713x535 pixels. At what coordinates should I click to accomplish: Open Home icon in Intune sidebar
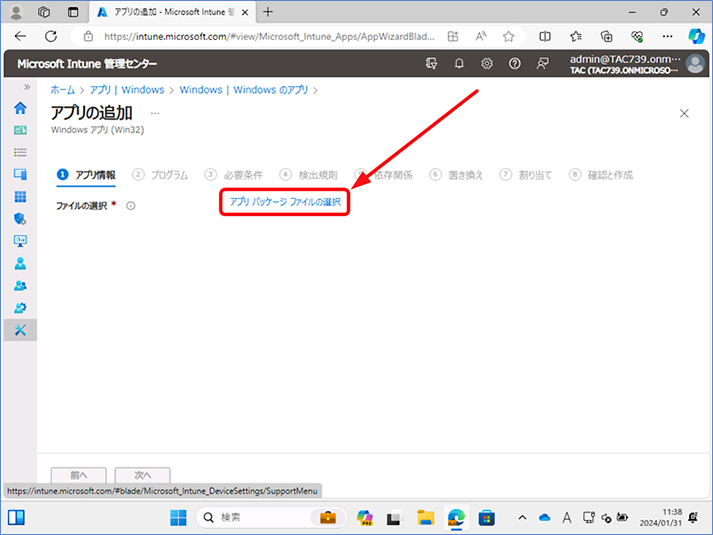(x=20, y=108)
